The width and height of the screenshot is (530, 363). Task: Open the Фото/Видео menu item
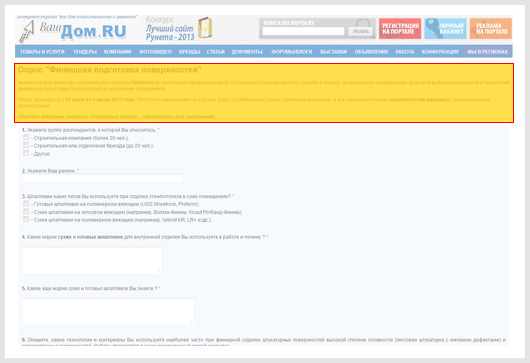click(x=155, y=52)
